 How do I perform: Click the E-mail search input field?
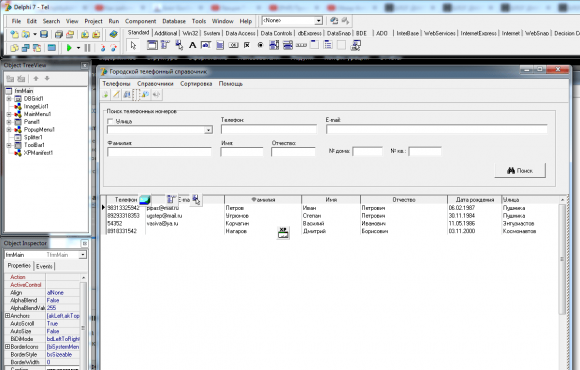click(x=436, y=129)
